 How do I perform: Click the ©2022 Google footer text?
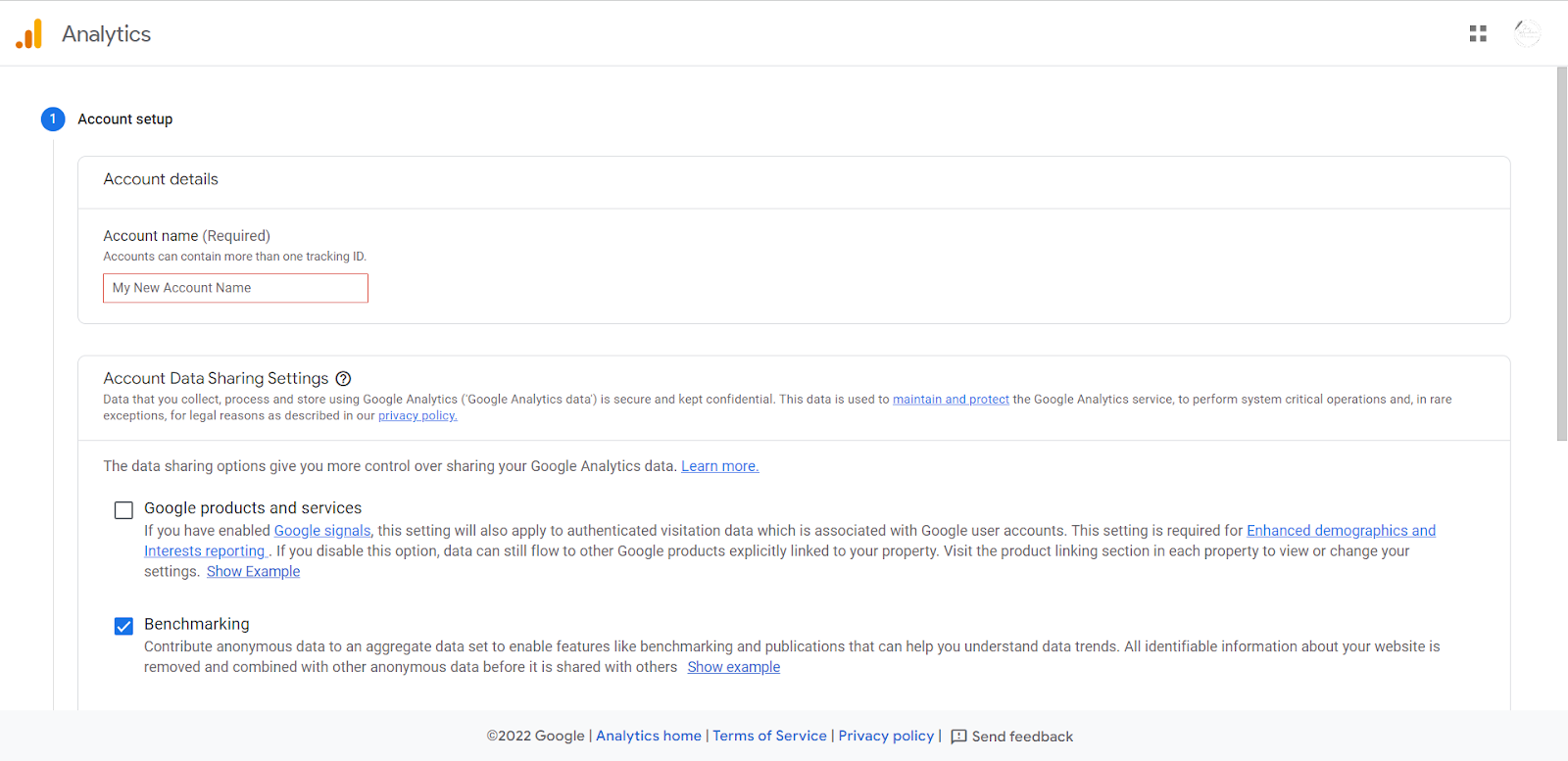535,736
